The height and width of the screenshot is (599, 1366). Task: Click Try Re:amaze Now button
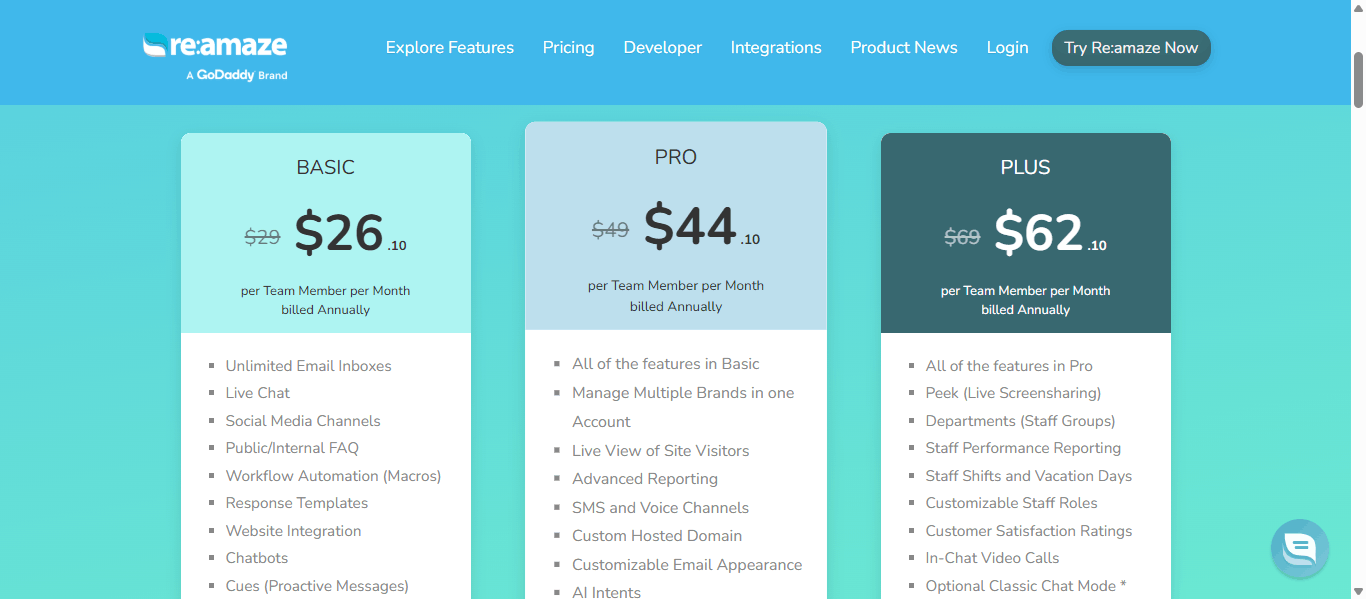(x=1131, y=48)
